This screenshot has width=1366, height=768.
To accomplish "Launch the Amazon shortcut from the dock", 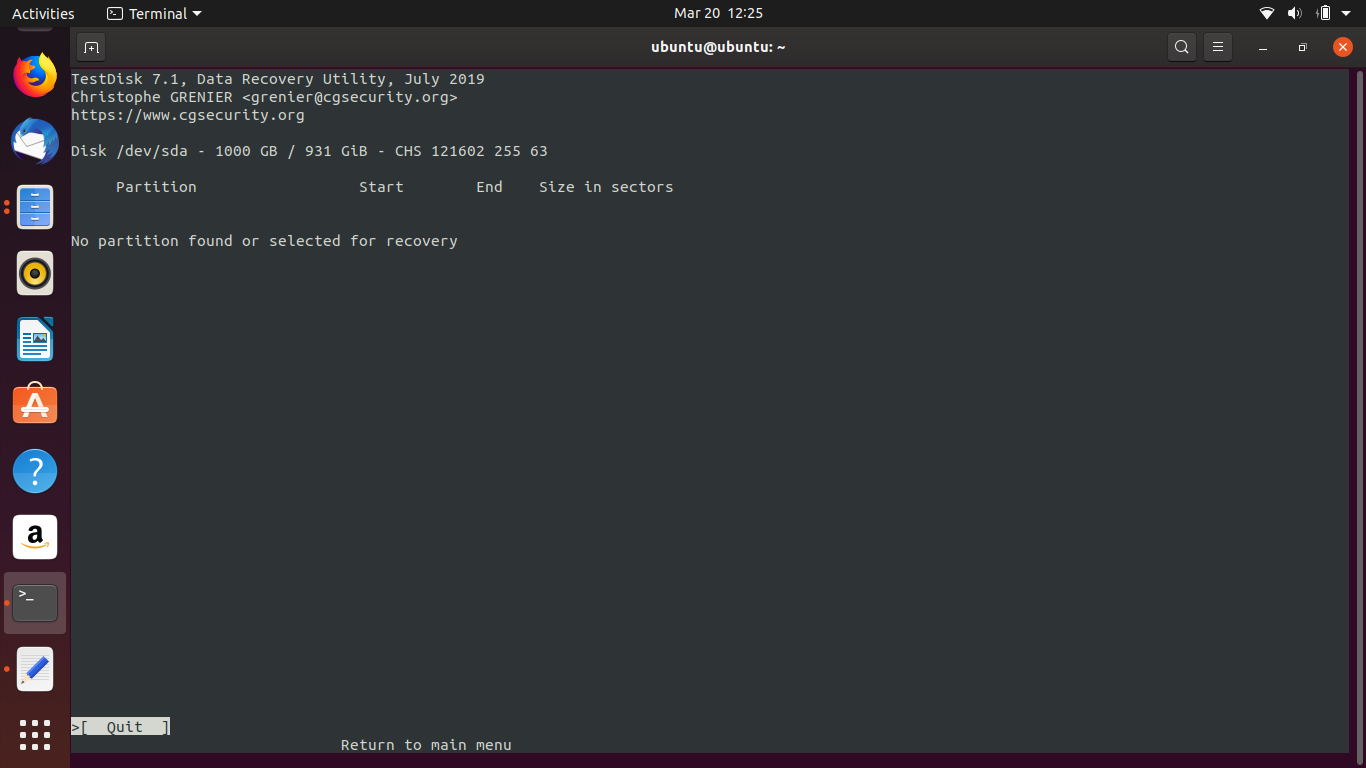I will coord(34,537).
